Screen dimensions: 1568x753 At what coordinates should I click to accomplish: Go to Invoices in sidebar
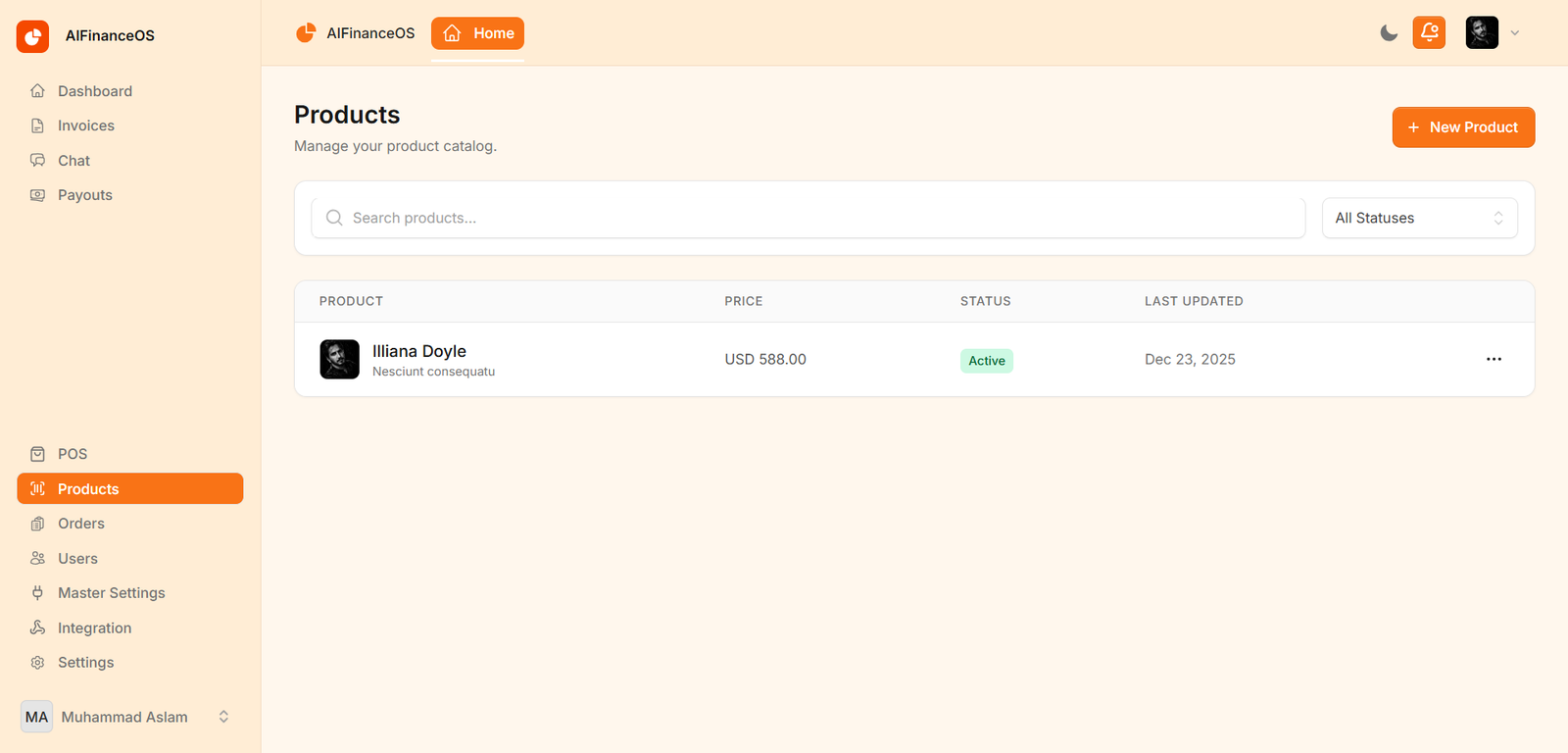(x=129, y=125)
